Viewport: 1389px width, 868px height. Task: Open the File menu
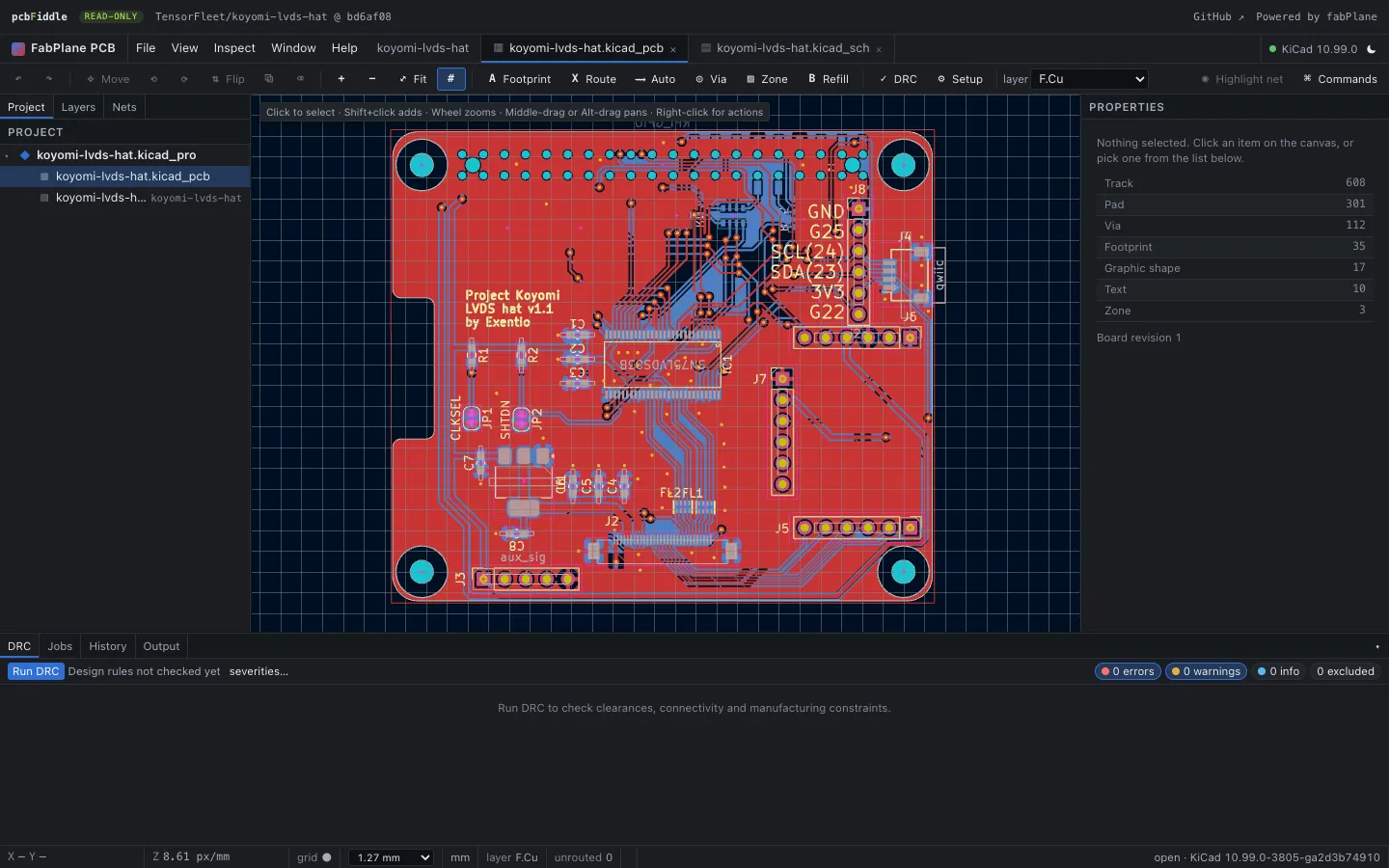pos(146,48)
